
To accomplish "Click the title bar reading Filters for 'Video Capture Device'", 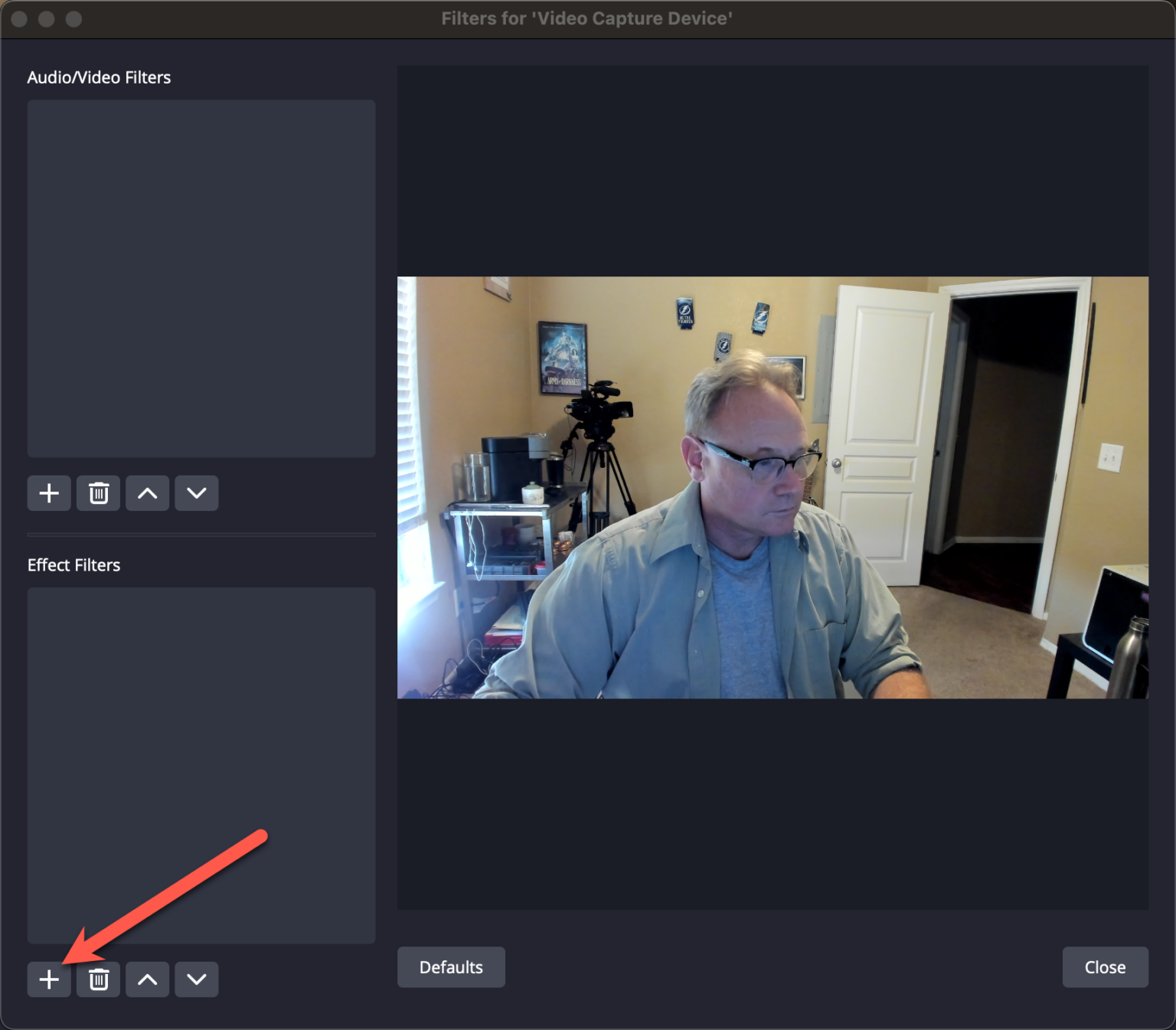I will [586, 18].
